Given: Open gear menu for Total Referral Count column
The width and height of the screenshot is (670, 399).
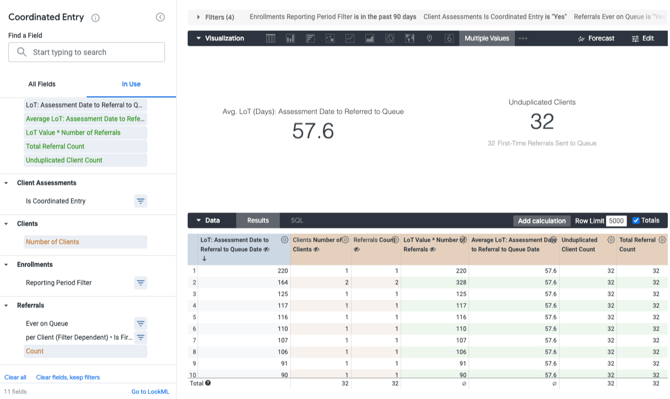Looking at the screenshot, I should click(662, 240).
